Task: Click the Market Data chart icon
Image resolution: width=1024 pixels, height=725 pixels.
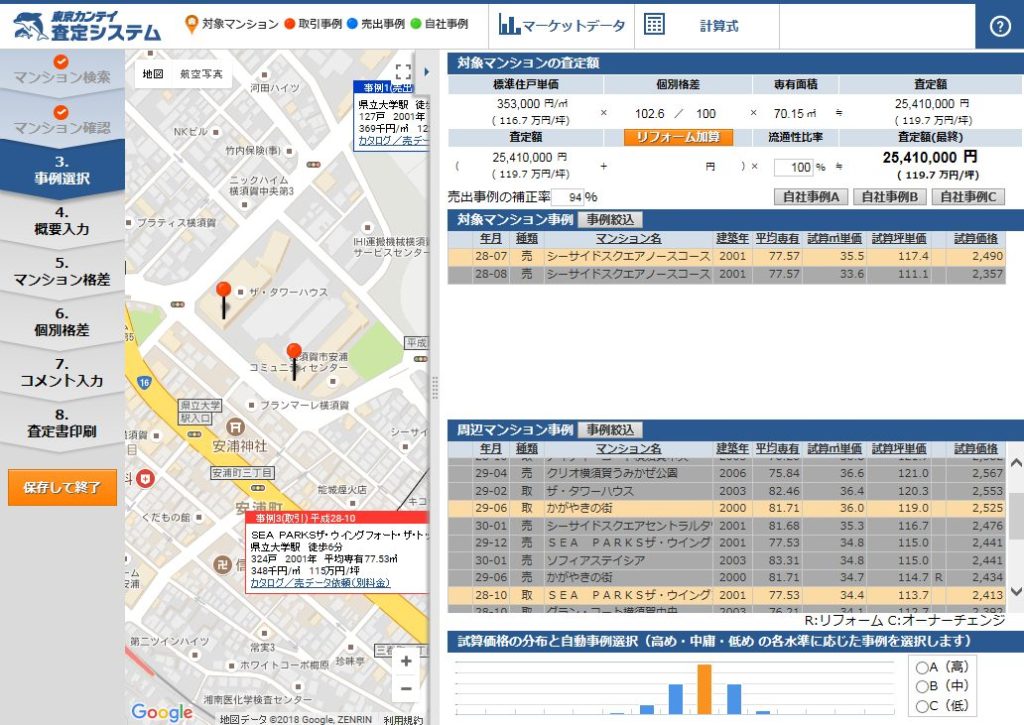Action: pyautogui.click(x=509, y=26)
